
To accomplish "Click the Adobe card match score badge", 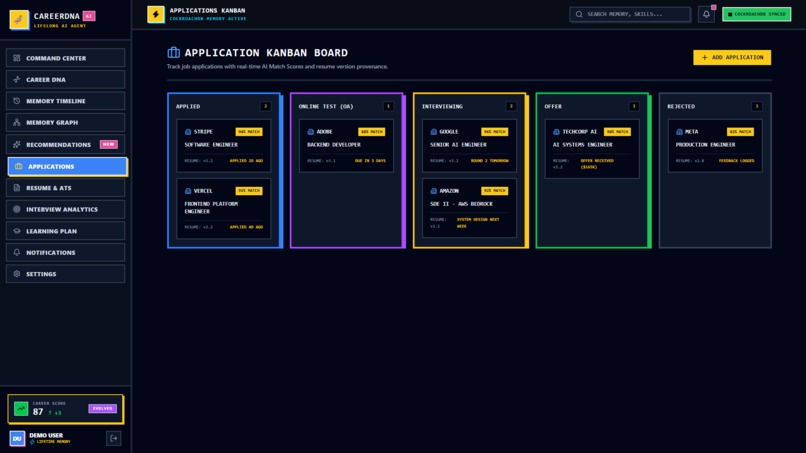I will click(x=372, y=132).
